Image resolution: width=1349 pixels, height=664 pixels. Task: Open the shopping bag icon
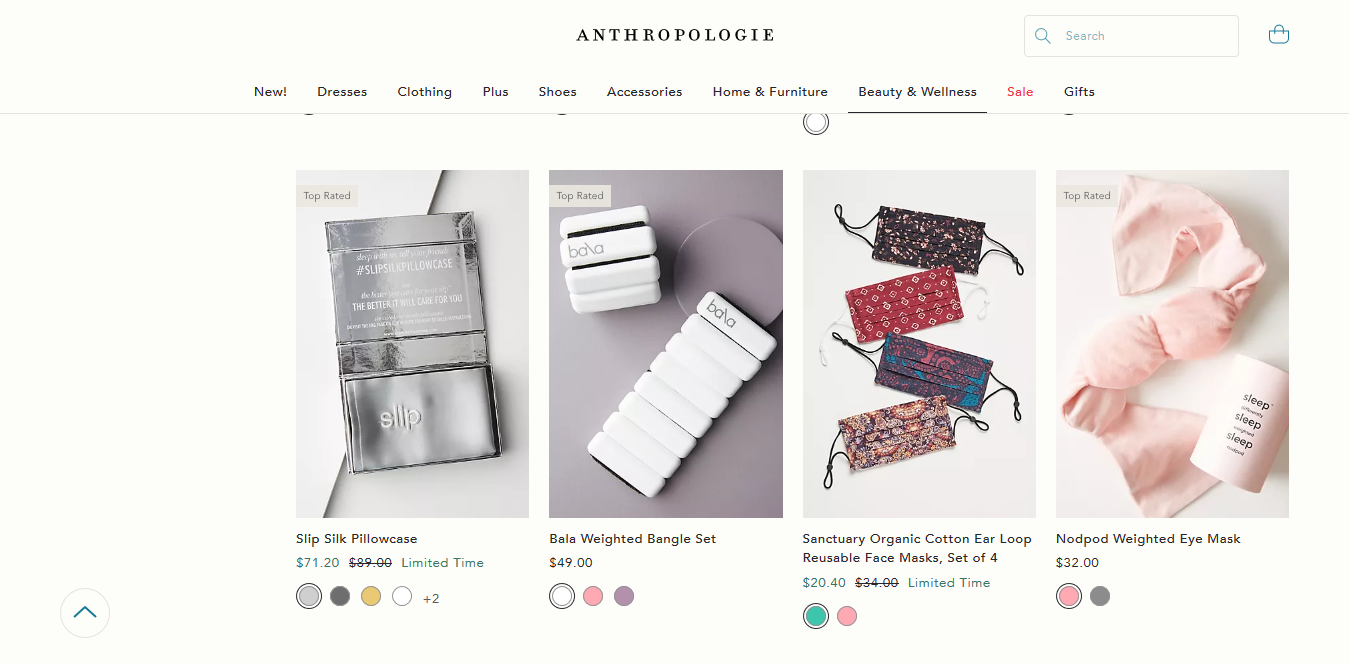point(1278,35)
